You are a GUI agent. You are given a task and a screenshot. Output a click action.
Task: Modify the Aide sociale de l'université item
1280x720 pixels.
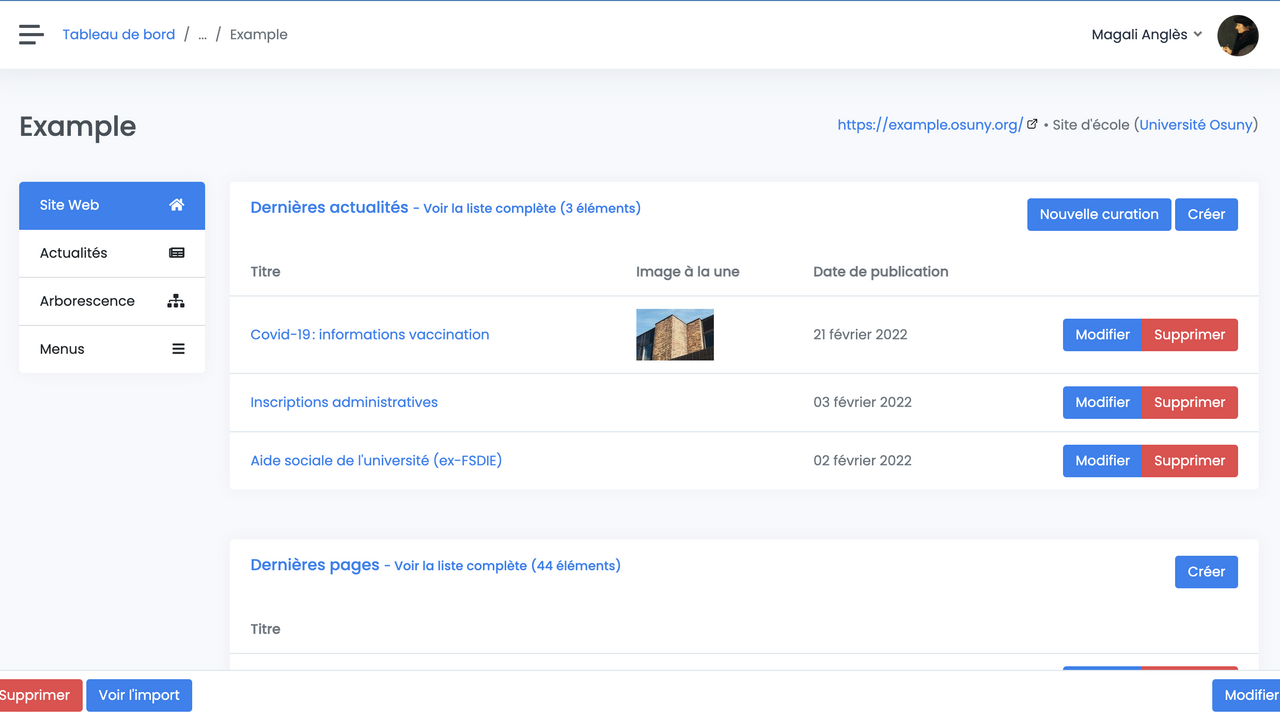[x=1102, y=461]
